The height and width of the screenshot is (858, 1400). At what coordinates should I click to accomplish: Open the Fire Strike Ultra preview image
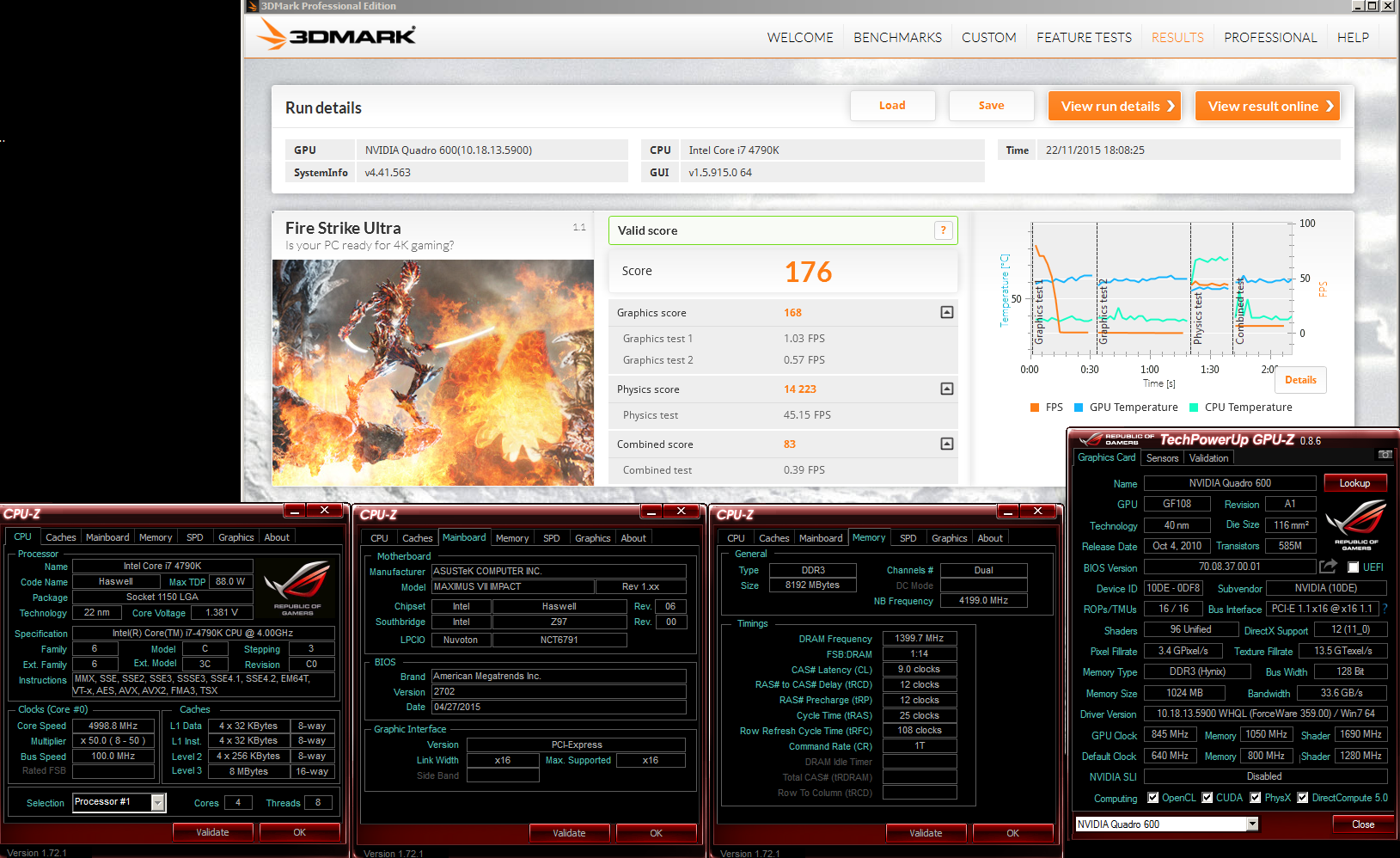[433, 372]
